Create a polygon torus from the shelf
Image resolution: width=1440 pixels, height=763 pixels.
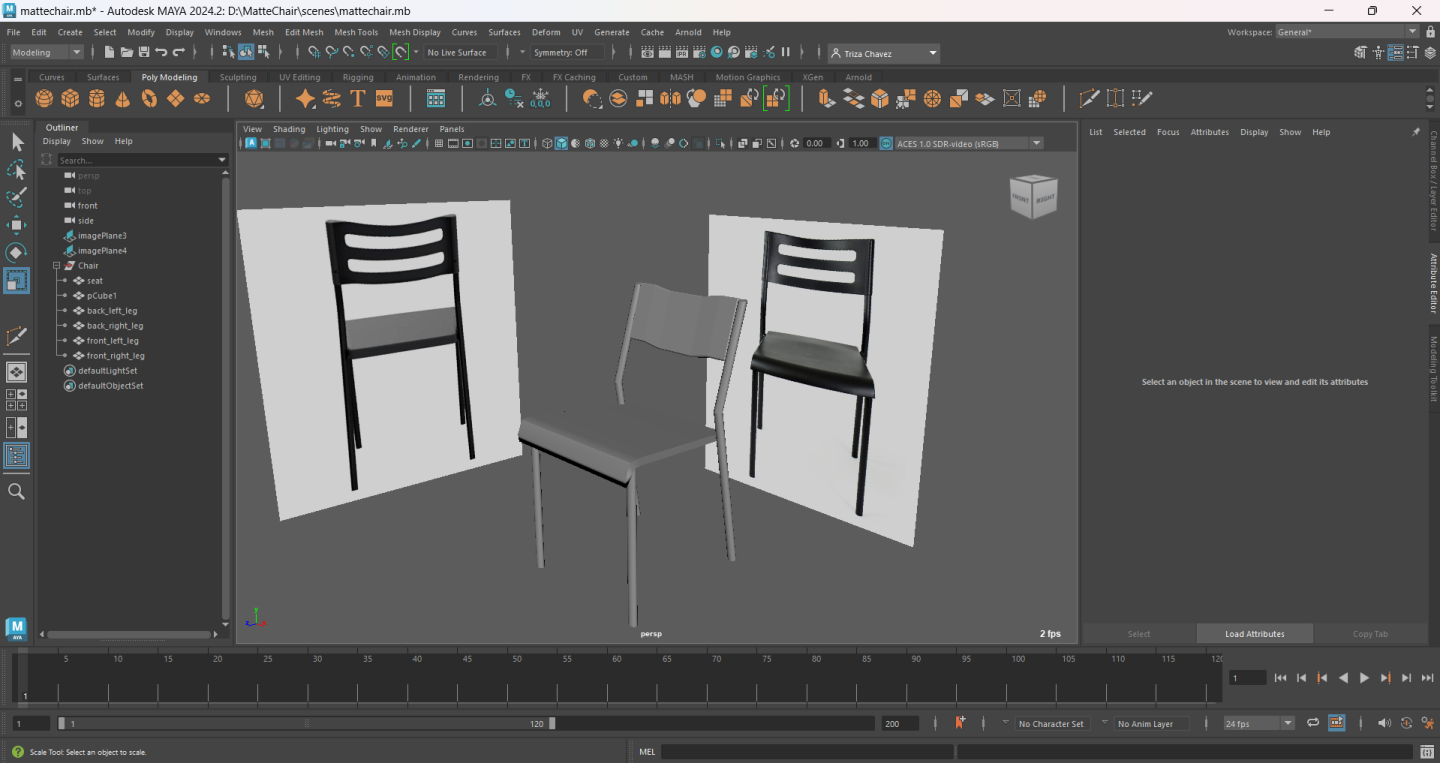(x=149, y=98)
